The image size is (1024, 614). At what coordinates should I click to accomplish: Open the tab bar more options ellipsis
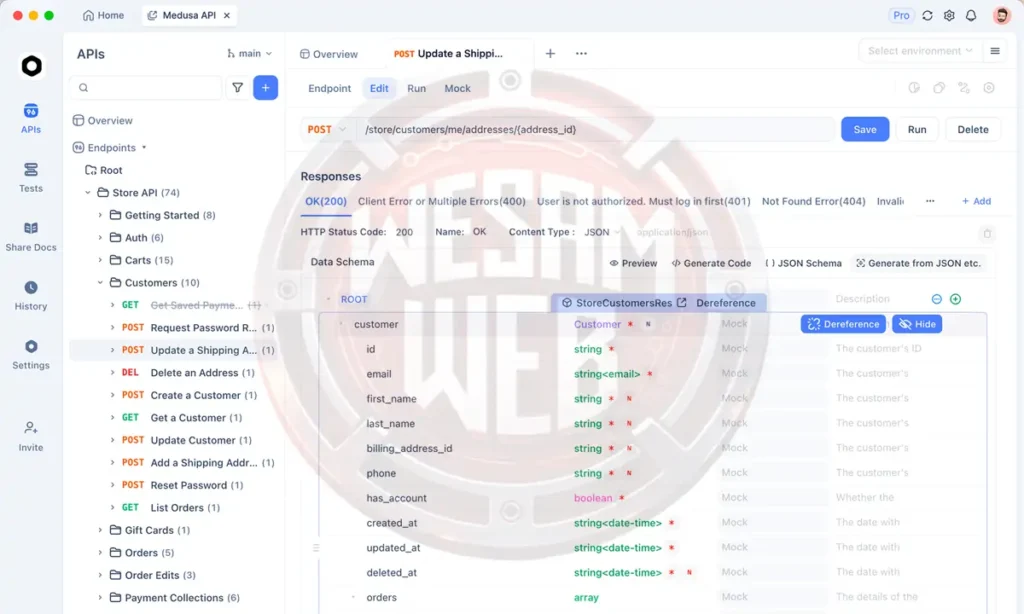(581, 54)
